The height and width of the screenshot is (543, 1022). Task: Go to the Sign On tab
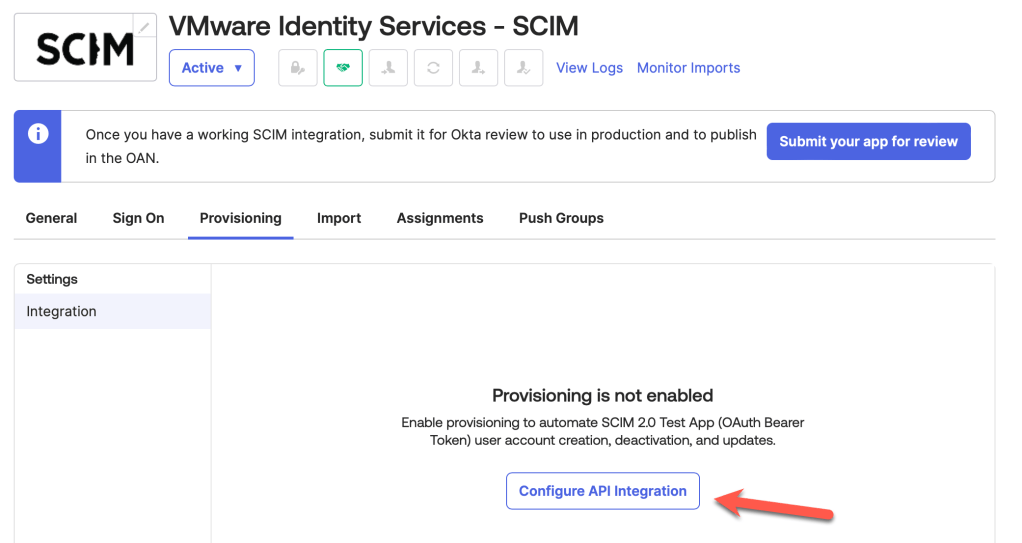pos(138,218)
